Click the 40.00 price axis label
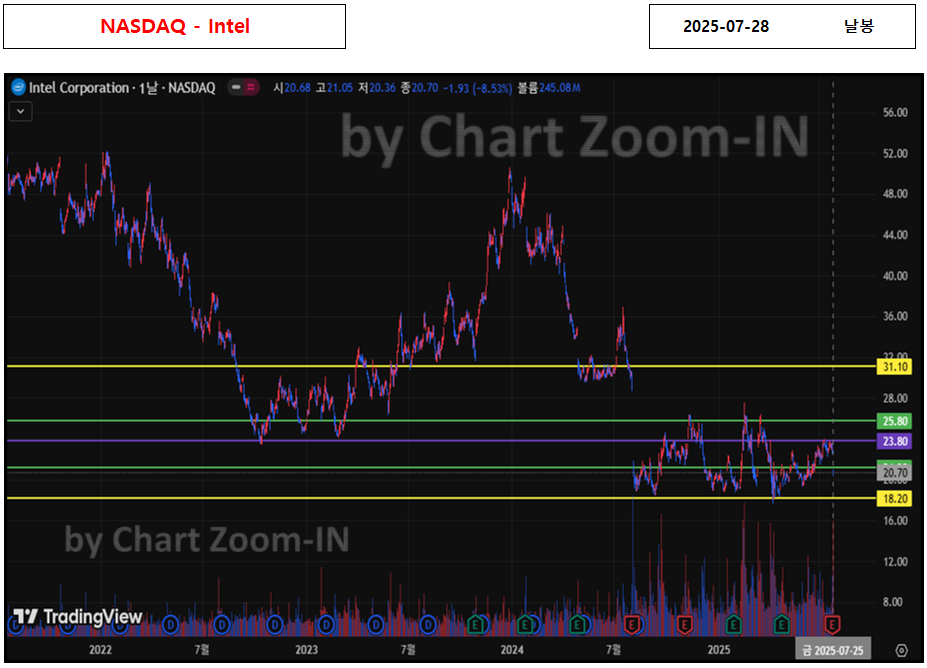Screen dimensions: 927x668 click(895, 276)
